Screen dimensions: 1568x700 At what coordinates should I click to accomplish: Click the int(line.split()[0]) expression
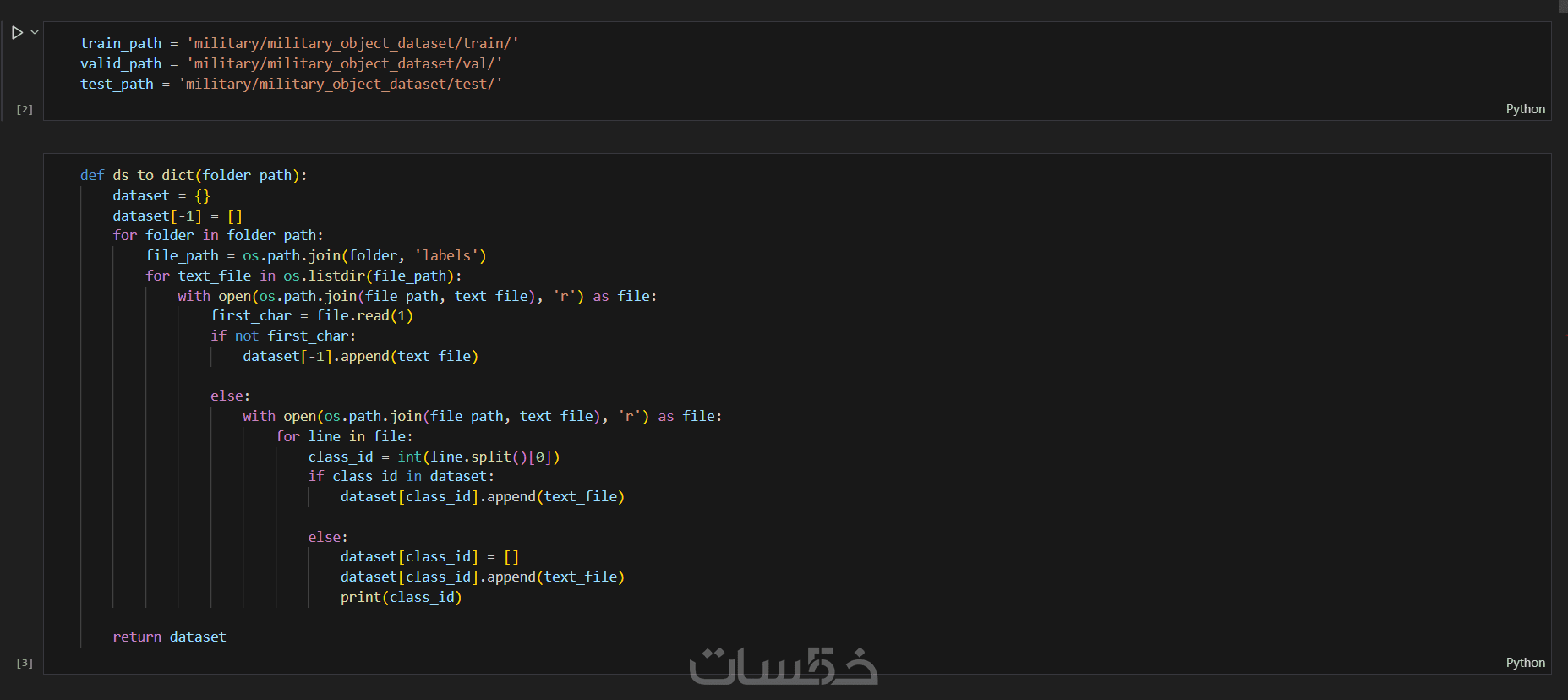(478, 457)
